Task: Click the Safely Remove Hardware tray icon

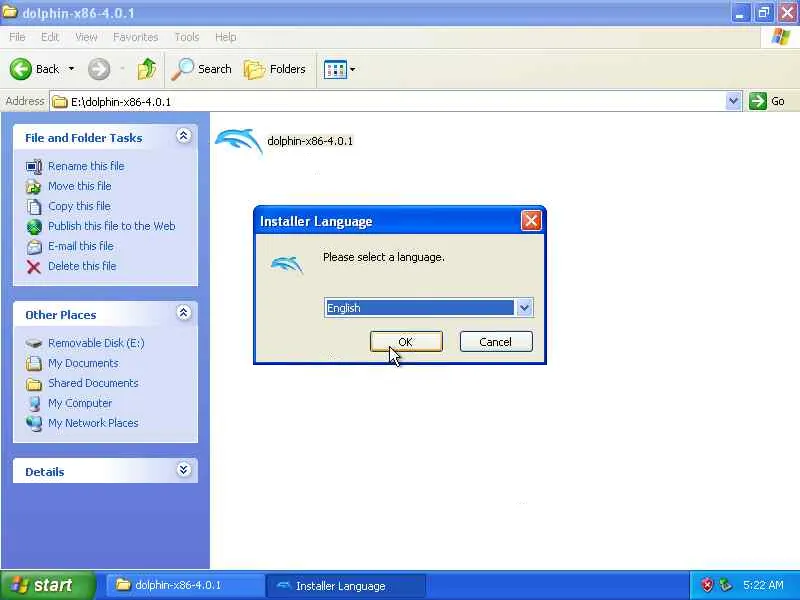Action: 725,585
